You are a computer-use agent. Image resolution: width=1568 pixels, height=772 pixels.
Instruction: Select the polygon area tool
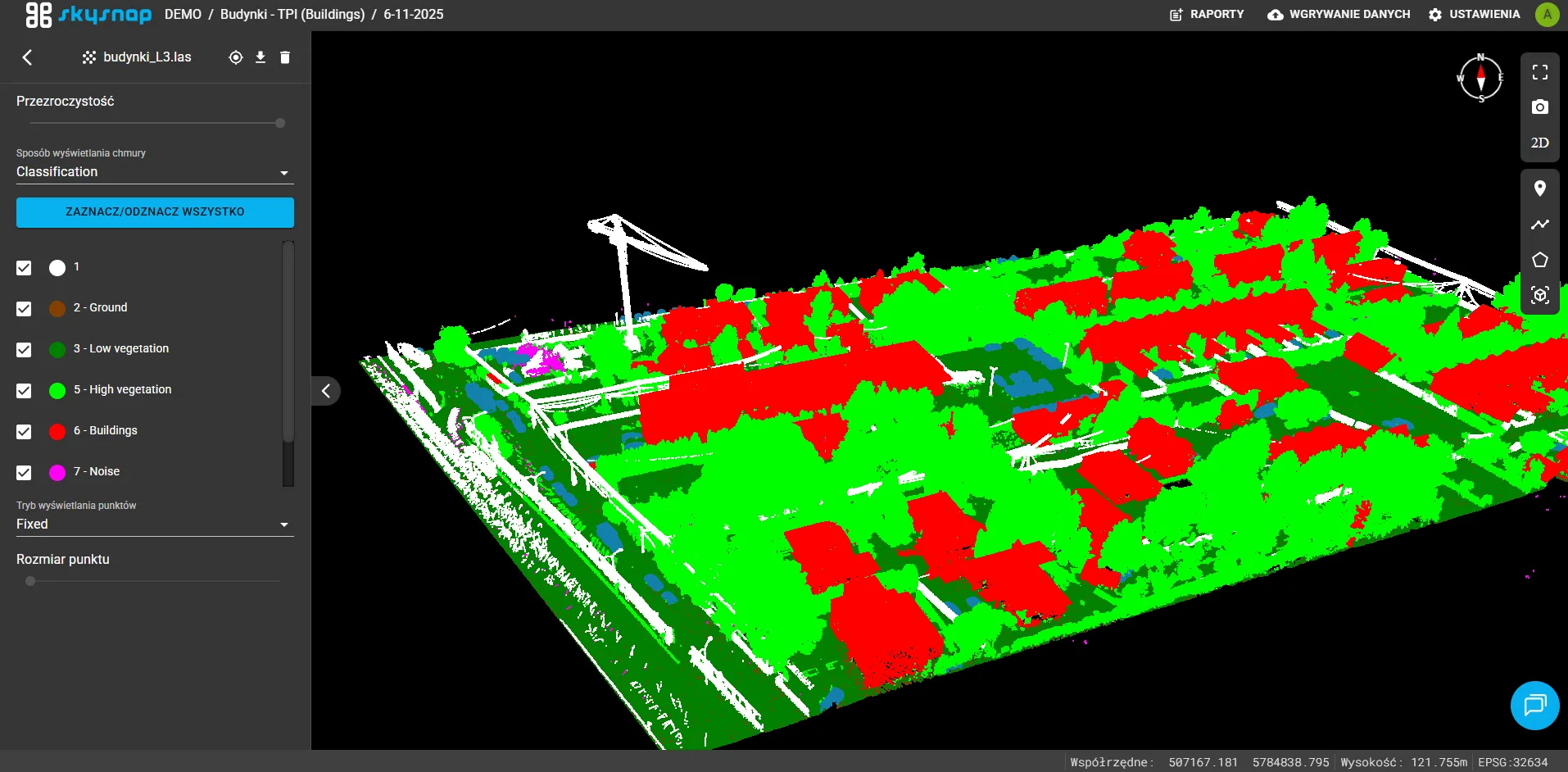click(x=1539, y=260)
